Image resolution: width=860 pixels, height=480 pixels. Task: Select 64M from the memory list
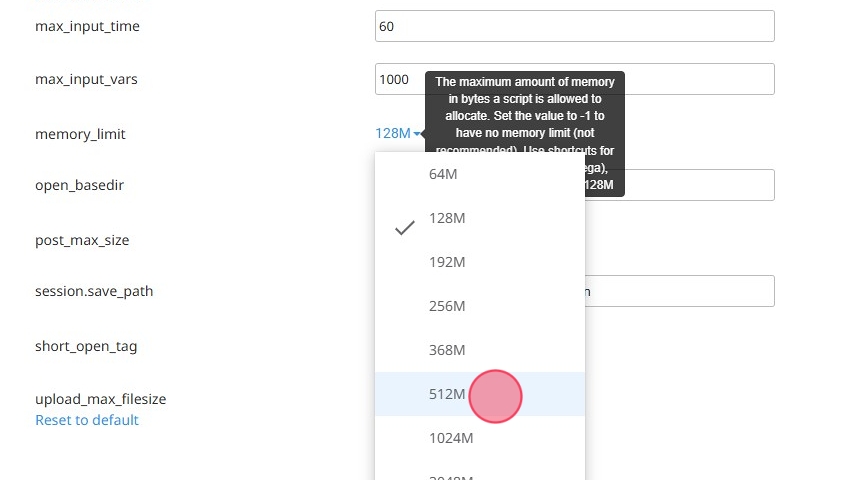point(443,174)
